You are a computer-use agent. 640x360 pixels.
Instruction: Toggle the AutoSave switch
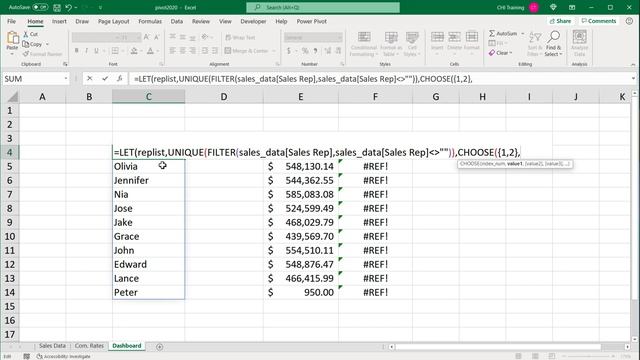(40, 7)
